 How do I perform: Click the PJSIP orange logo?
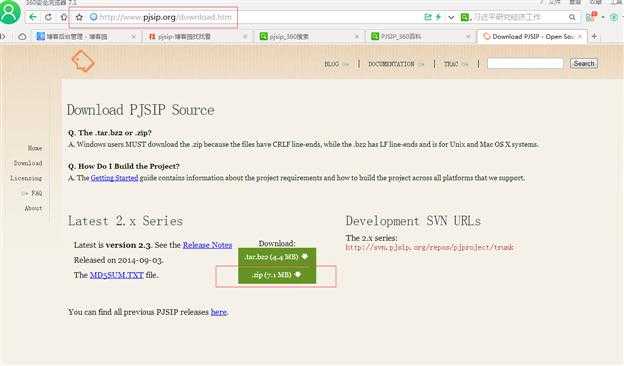pyautogui.click(x=83, y=61)
